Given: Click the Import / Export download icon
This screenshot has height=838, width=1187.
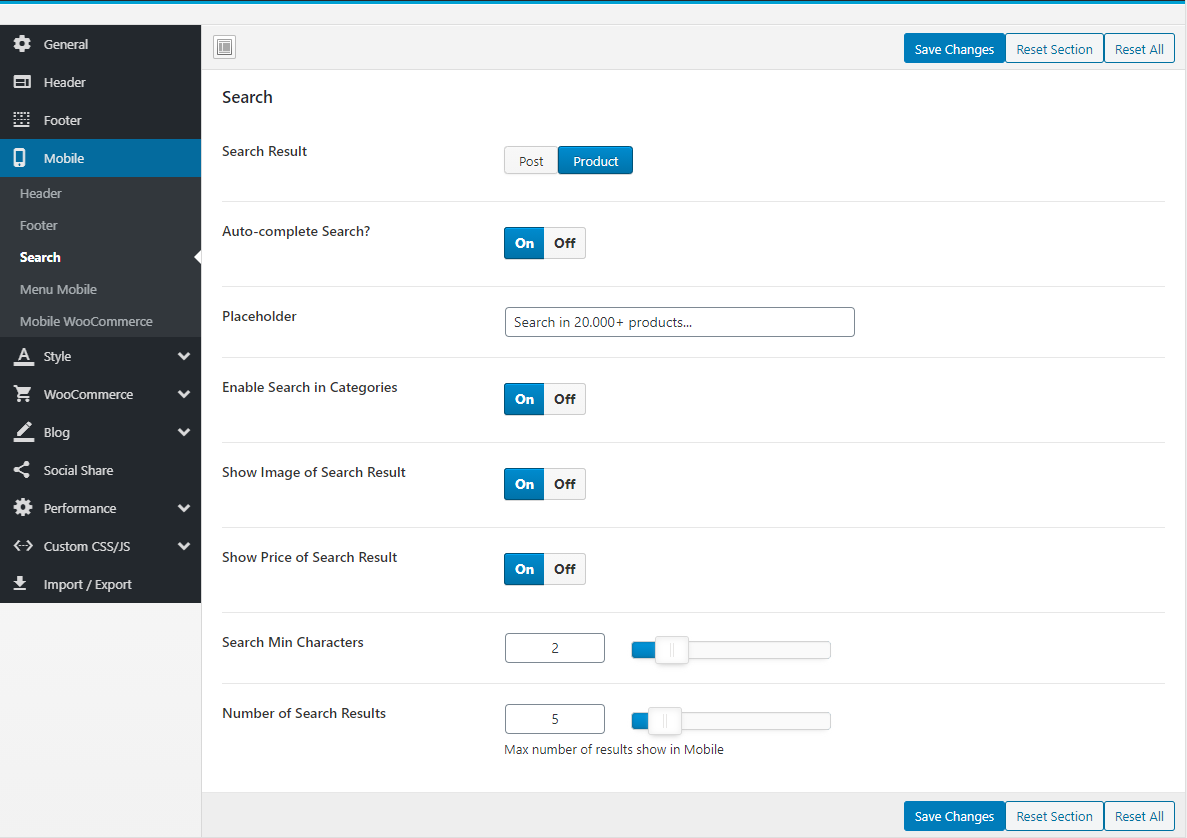Looking at the screenshot, I should pyautogui.click(x=21, y=584).
